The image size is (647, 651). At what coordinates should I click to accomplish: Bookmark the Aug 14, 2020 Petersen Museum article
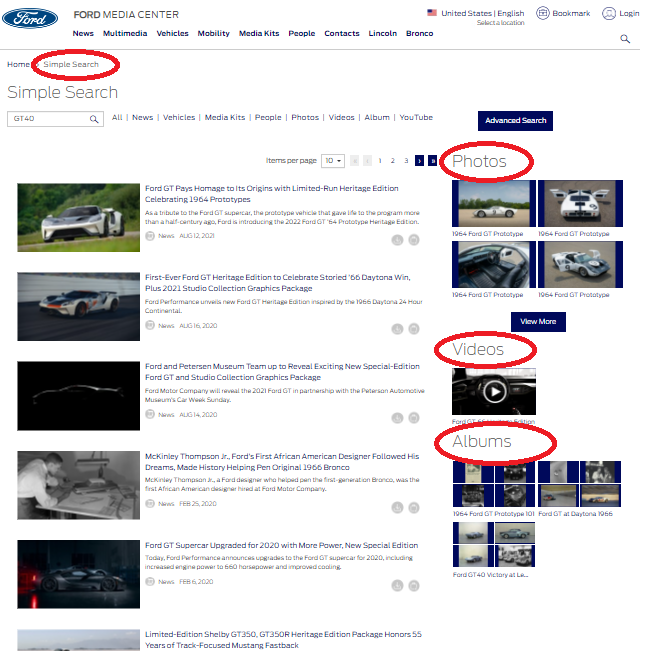point(414,418)
